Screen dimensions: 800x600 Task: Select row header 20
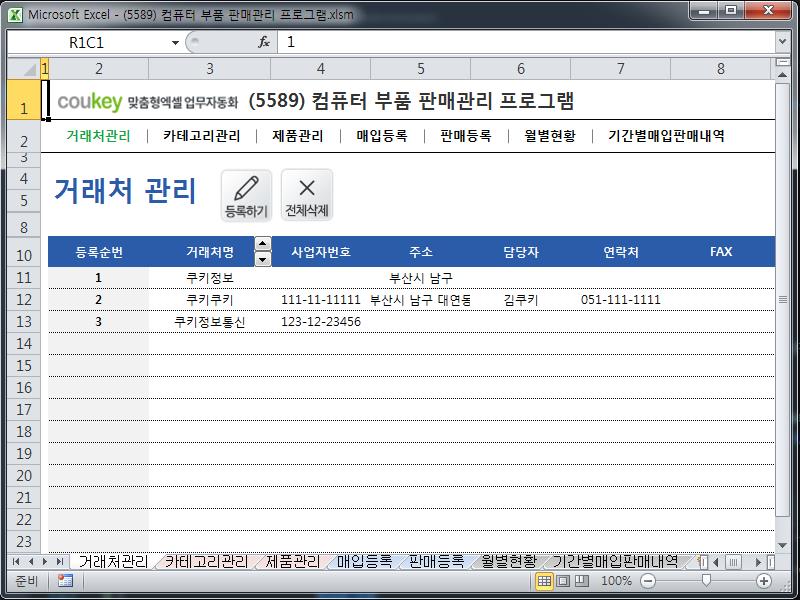click(23, 476)
